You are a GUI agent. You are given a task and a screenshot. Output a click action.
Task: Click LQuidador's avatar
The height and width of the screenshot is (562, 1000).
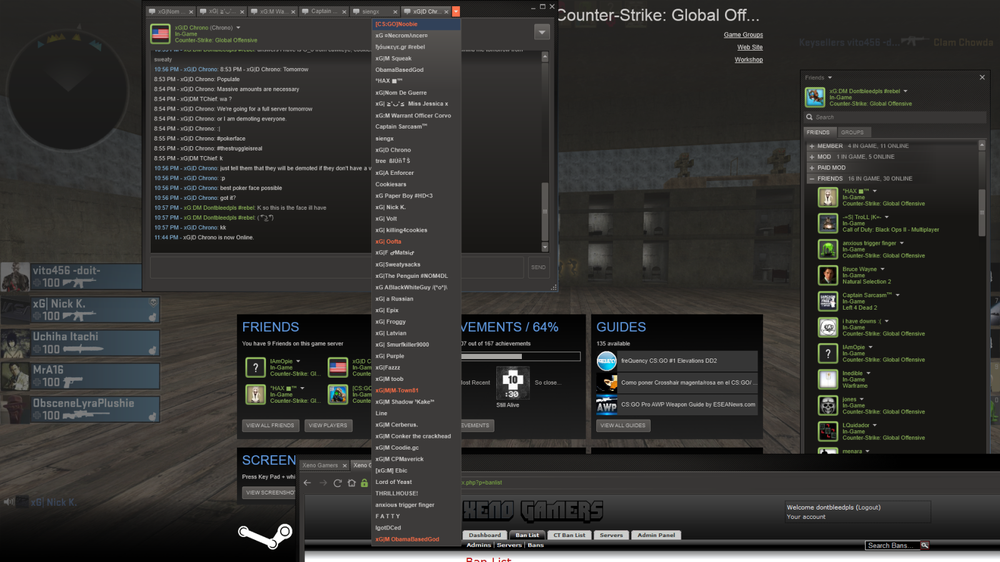pos(828,432)
